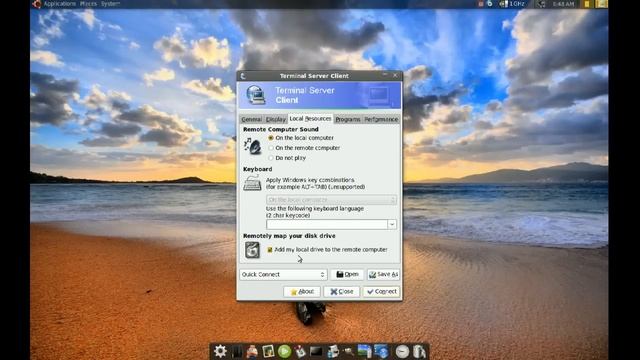Click the Connect button
The width and height of the screenshot is (640, 360).
[x=381, y=291]
